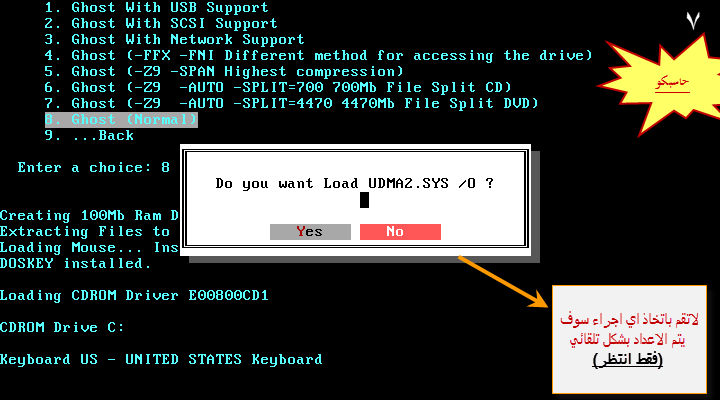The width and height of the screenshot is (720, 400).
Task: Click the blinking cursor block in dialog
Action: [364, 200]
